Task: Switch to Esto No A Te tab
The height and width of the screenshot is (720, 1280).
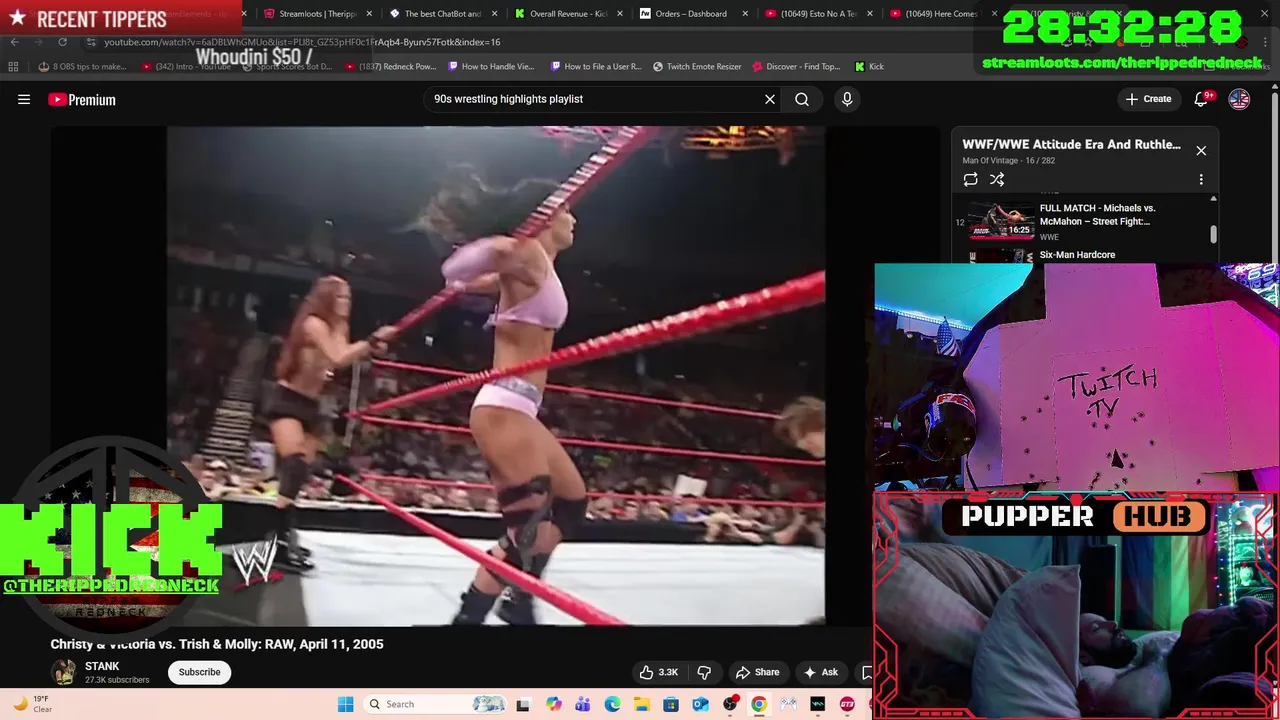Action: coord(812,14)
